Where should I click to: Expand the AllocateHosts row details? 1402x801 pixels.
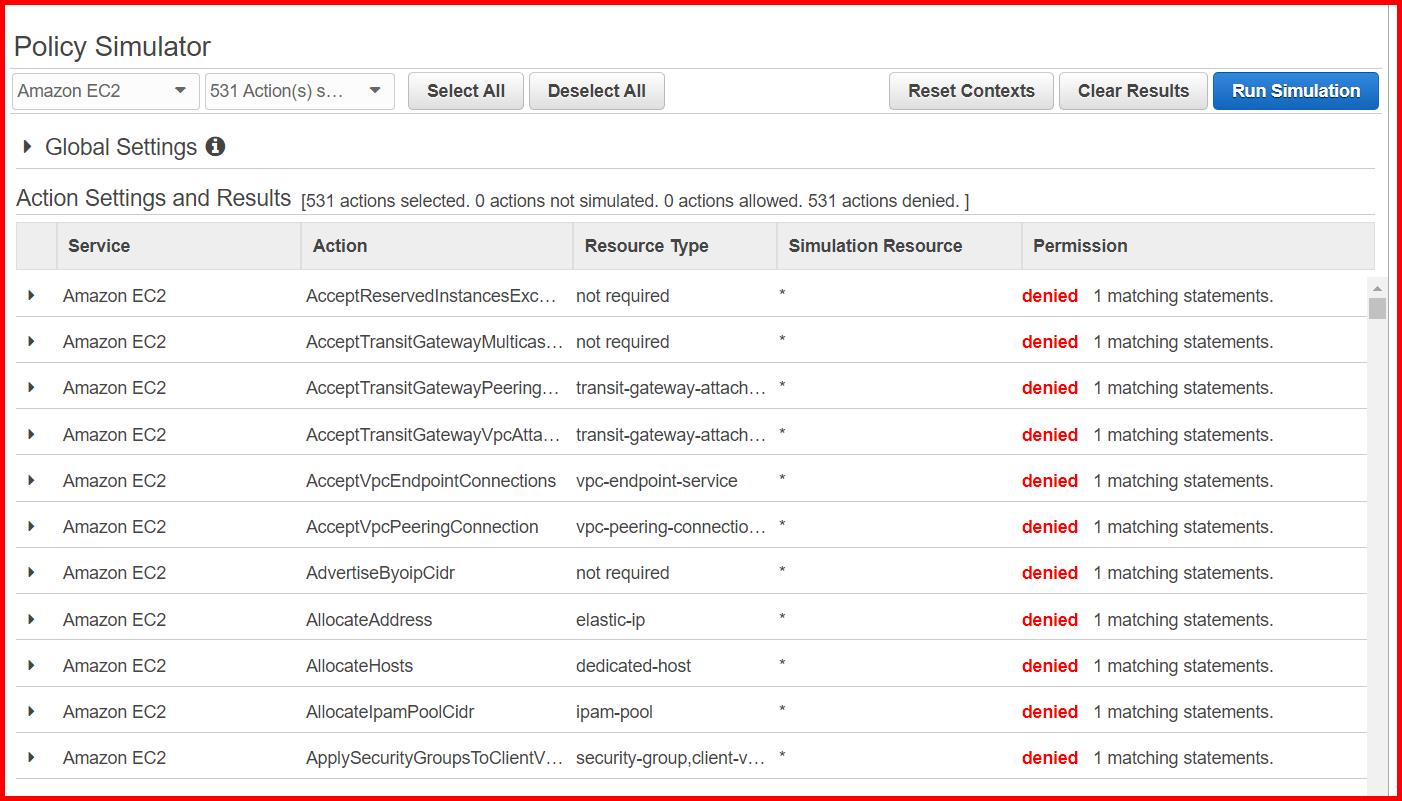[x=30, y=665]
